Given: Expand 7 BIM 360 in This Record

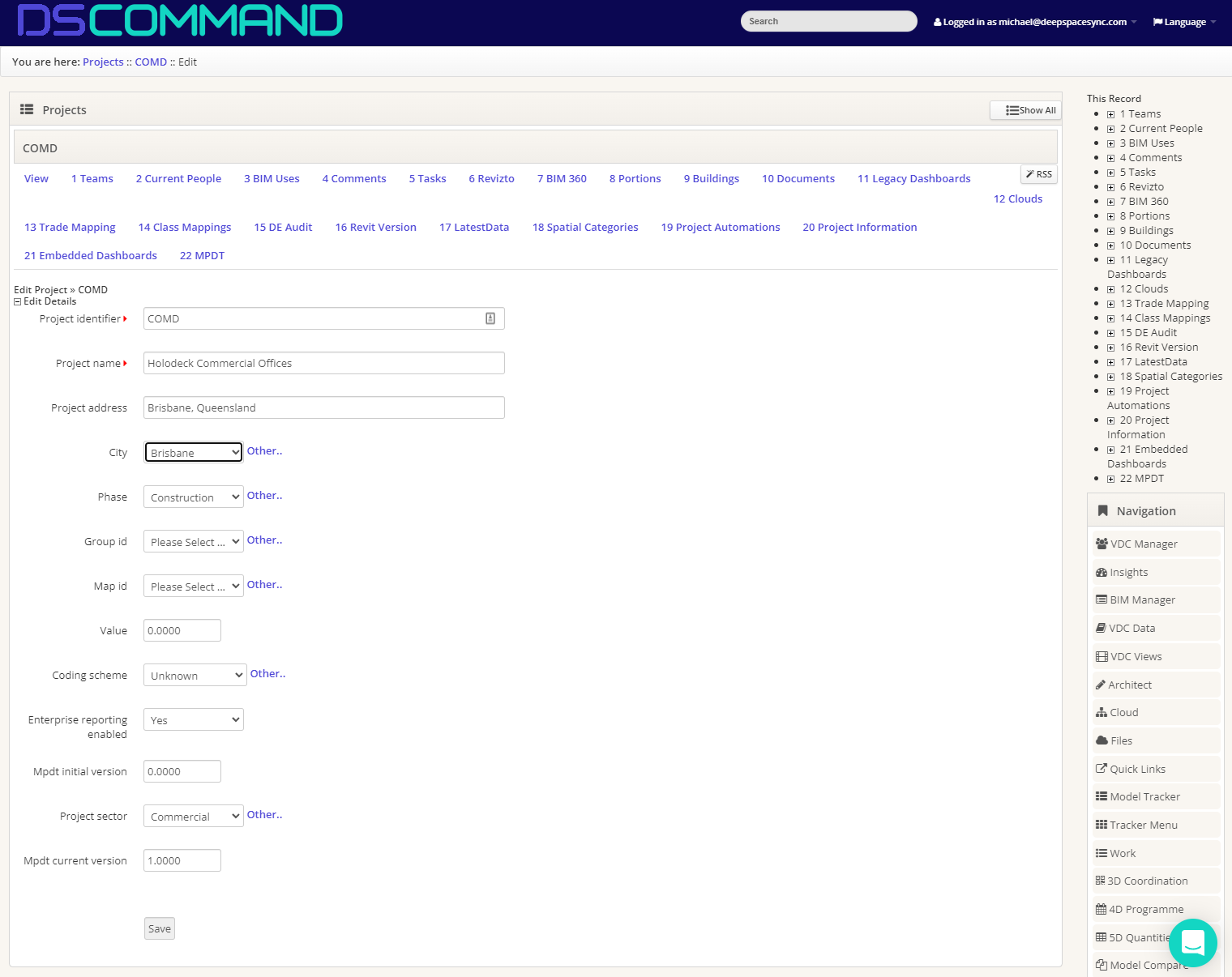Looking at the screenshot, I should pos(1110,202).
